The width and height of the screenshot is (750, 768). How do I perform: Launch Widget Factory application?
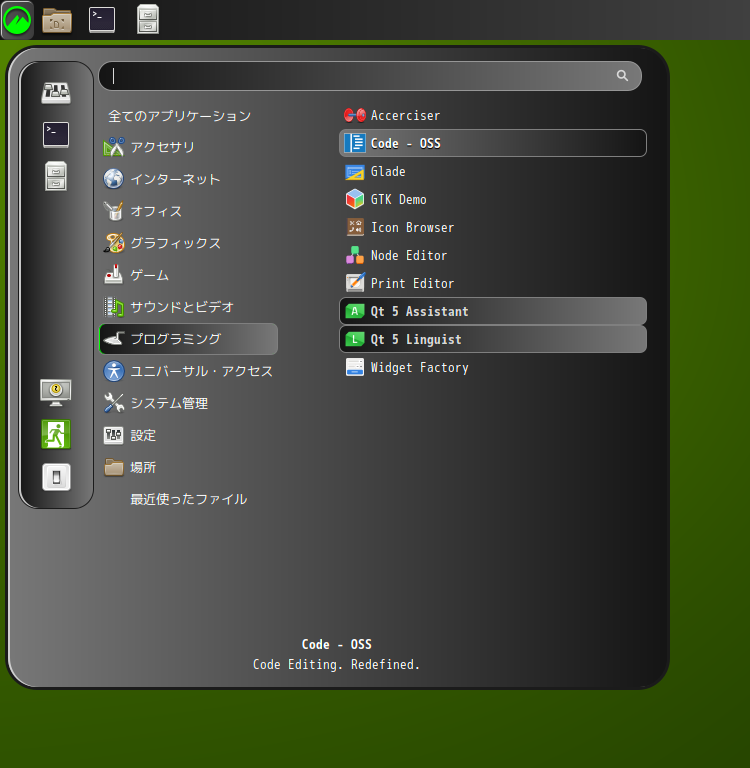point(493,367)
